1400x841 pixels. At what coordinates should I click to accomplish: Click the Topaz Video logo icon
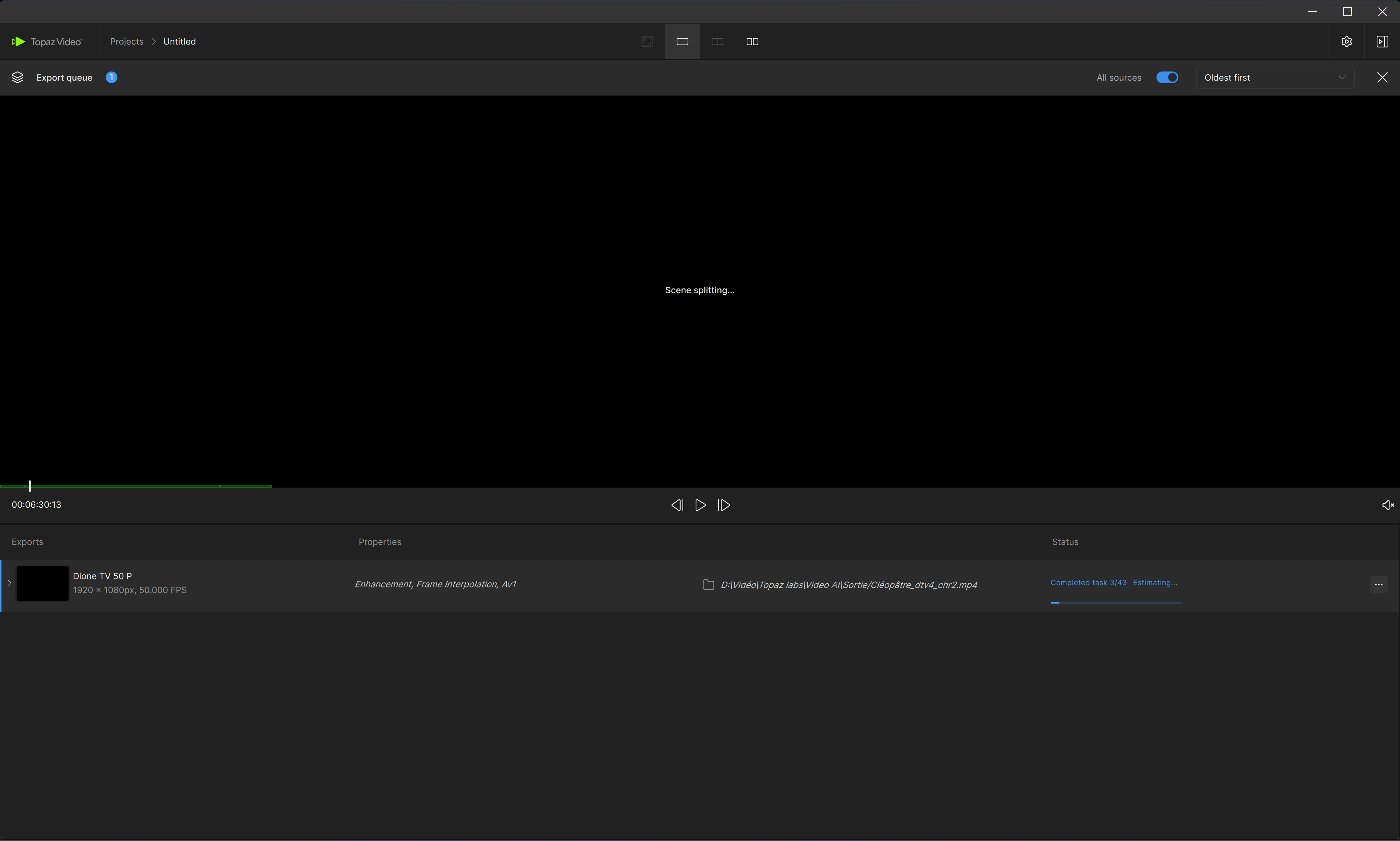click(x=18, y=41)
